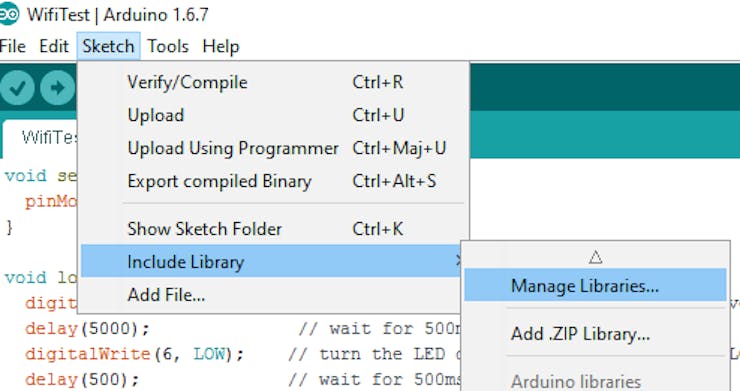
Task: Open the Edit menu
Action: (x=54, y=46)
